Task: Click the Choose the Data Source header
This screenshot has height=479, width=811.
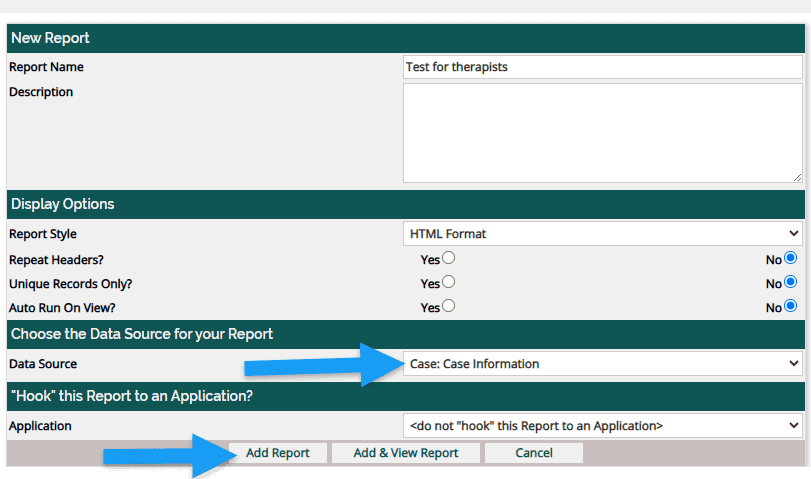Action: tap(141, 333)
